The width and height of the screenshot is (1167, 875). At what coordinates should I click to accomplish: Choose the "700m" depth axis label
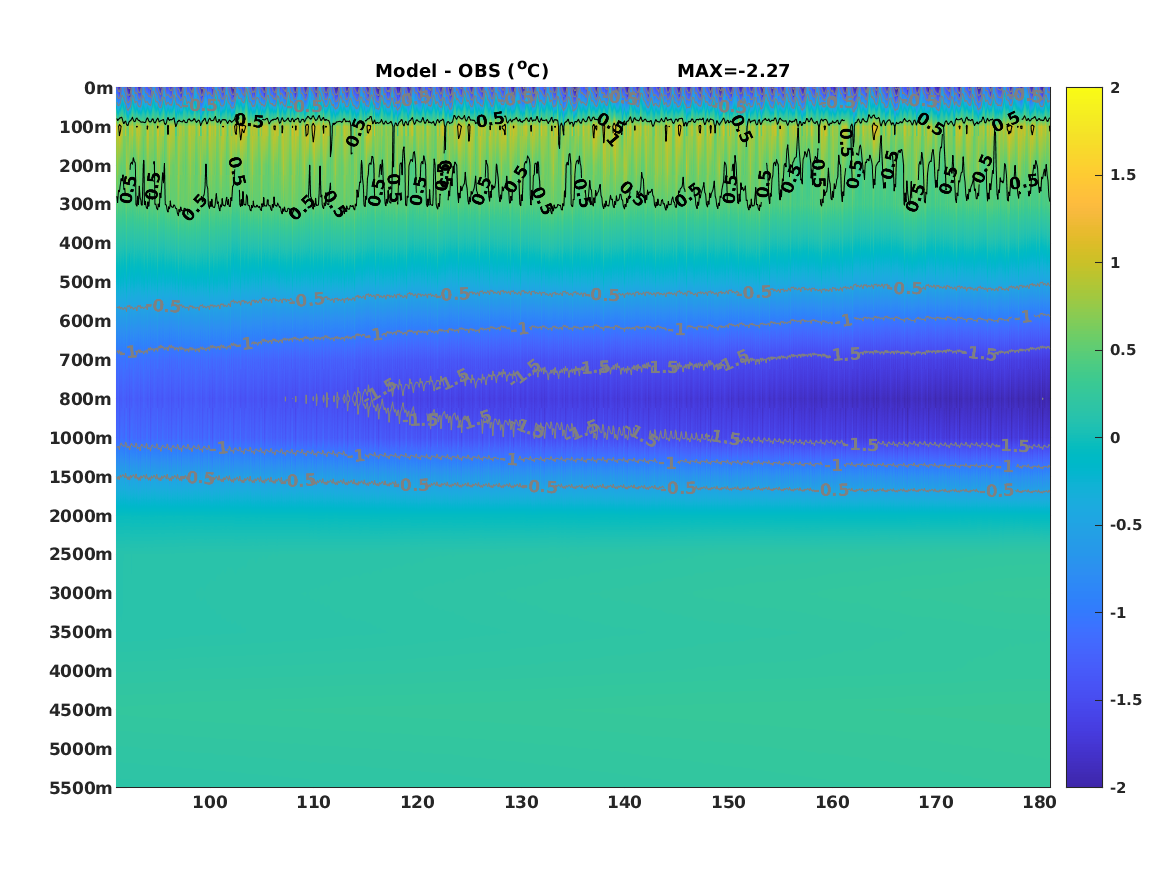(86, 360)
